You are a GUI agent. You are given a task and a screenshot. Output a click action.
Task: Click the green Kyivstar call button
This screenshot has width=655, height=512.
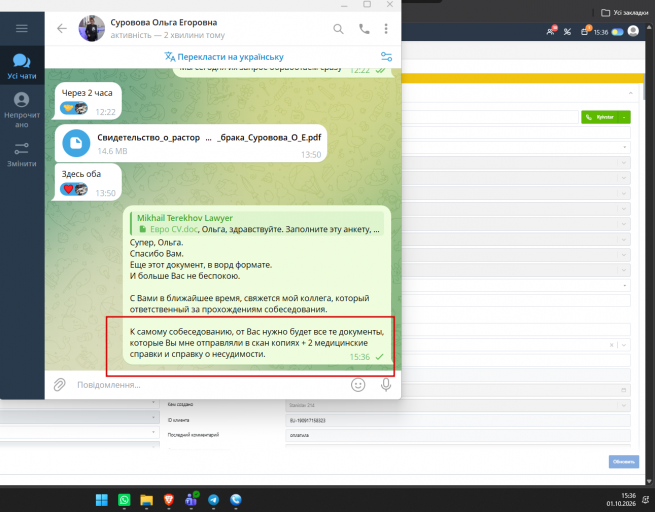tap(599, 117)
